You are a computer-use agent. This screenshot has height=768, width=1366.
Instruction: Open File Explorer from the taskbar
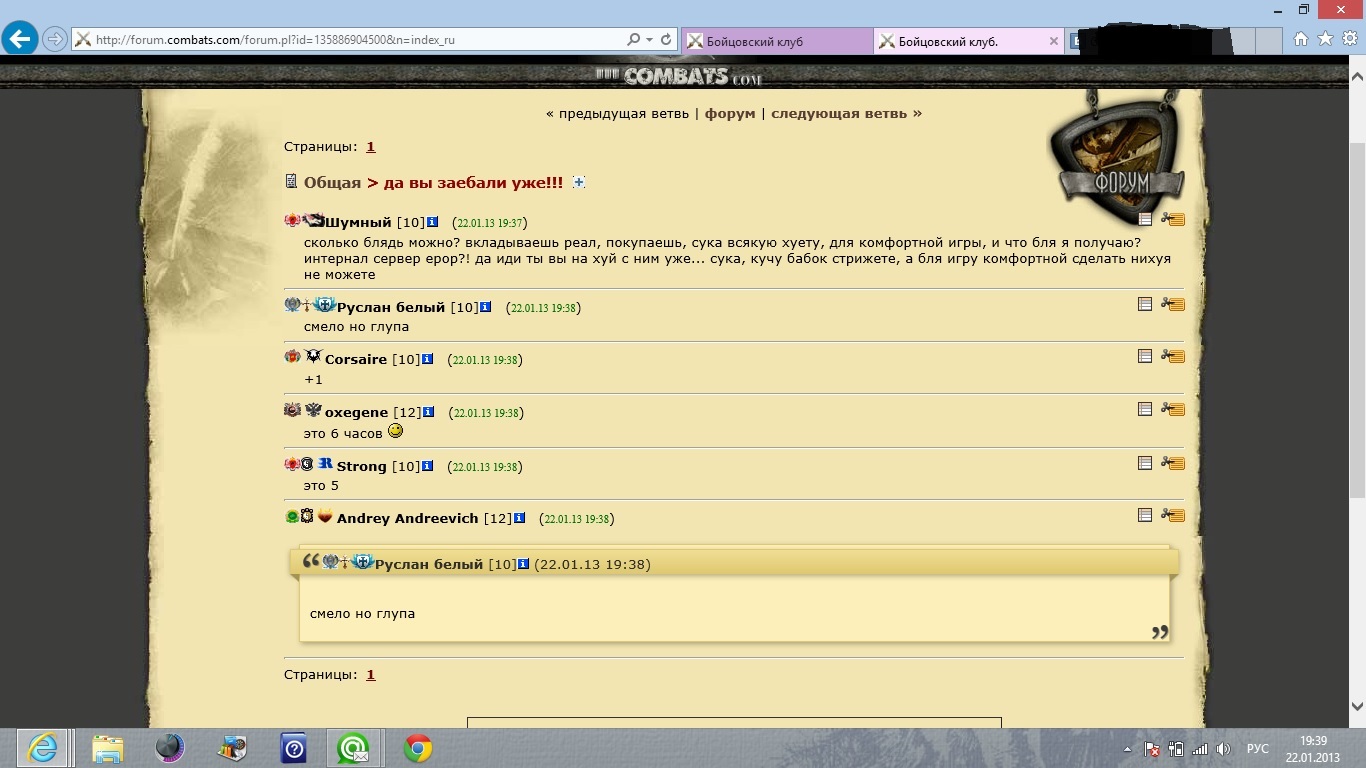107,748
